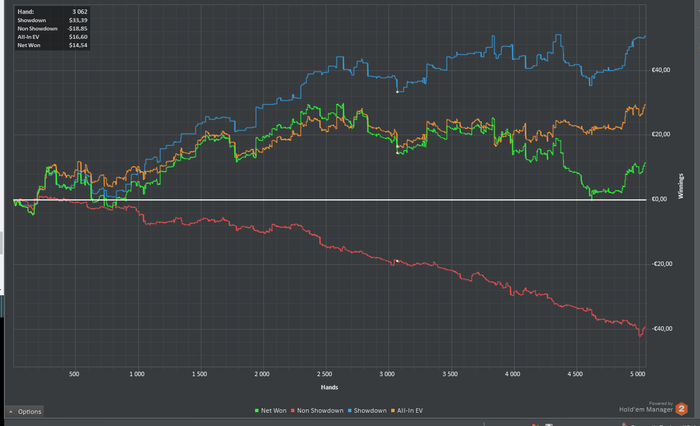Click the 2 000 x-axis label

[262, 374]
